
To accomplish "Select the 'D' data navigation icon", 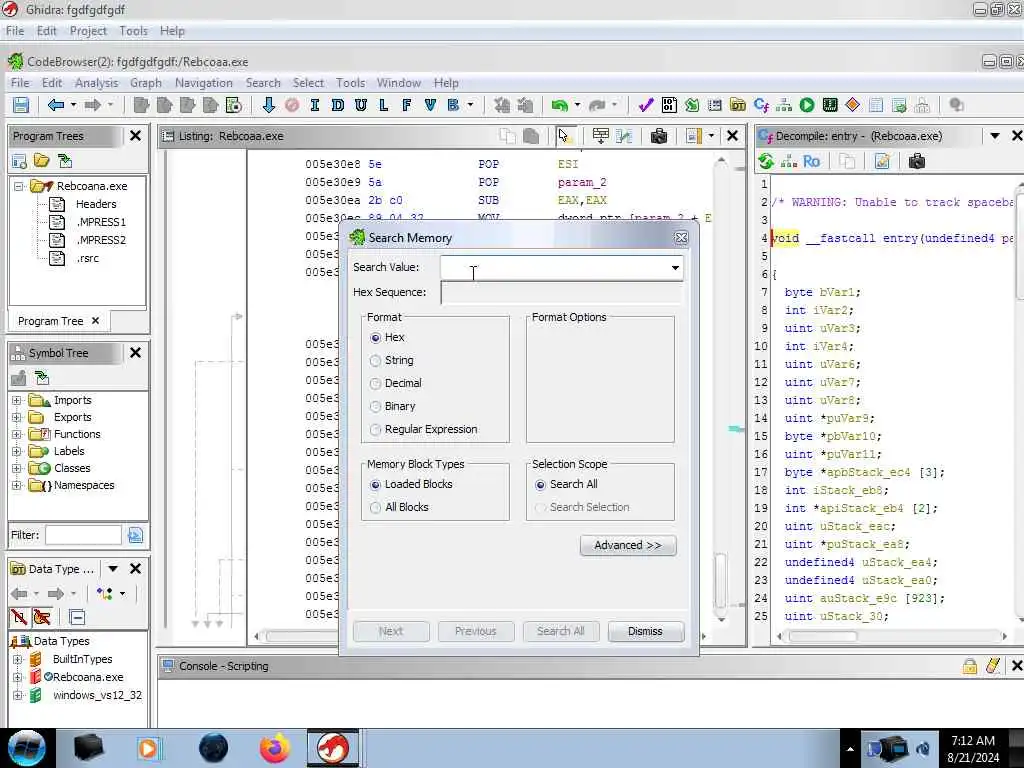I will pyautogui.click(x=338, y=104).
